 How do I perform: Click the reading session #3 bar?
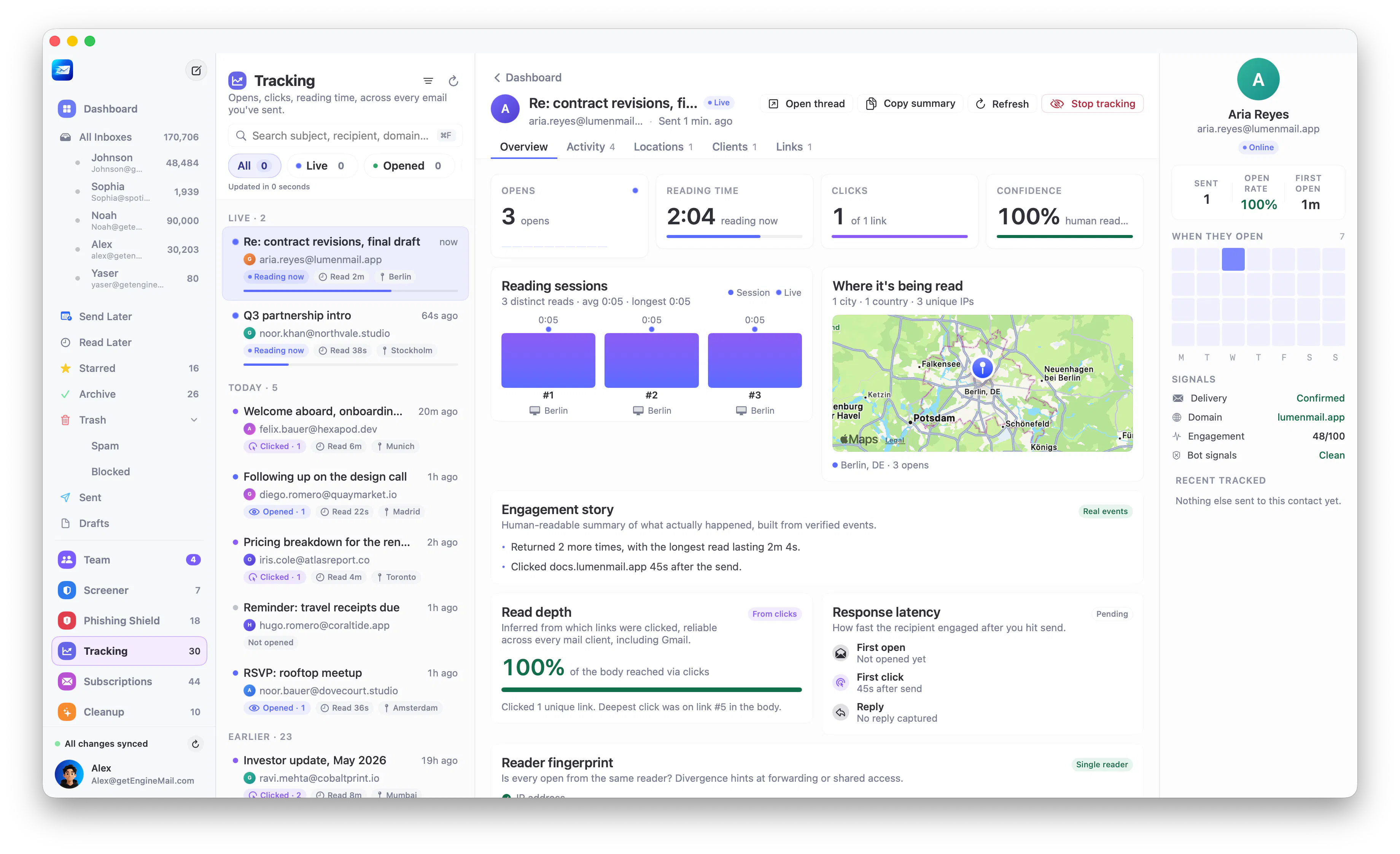click(x=754, y=360)
